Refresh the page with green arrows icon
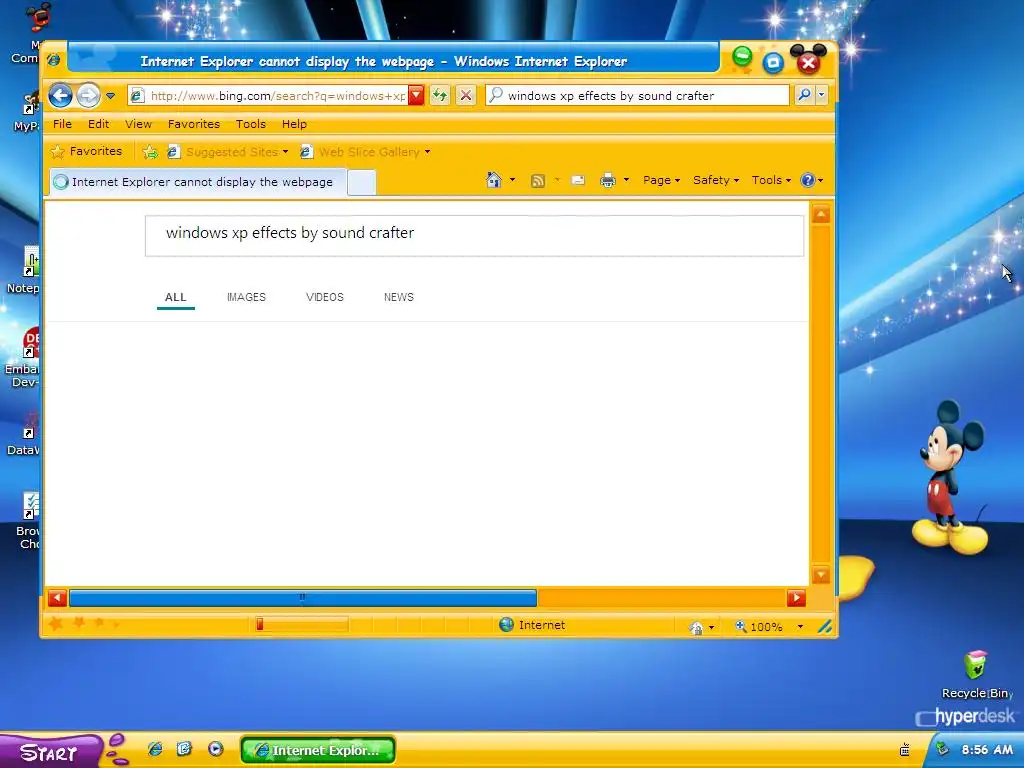 click(x=440, y=96)
